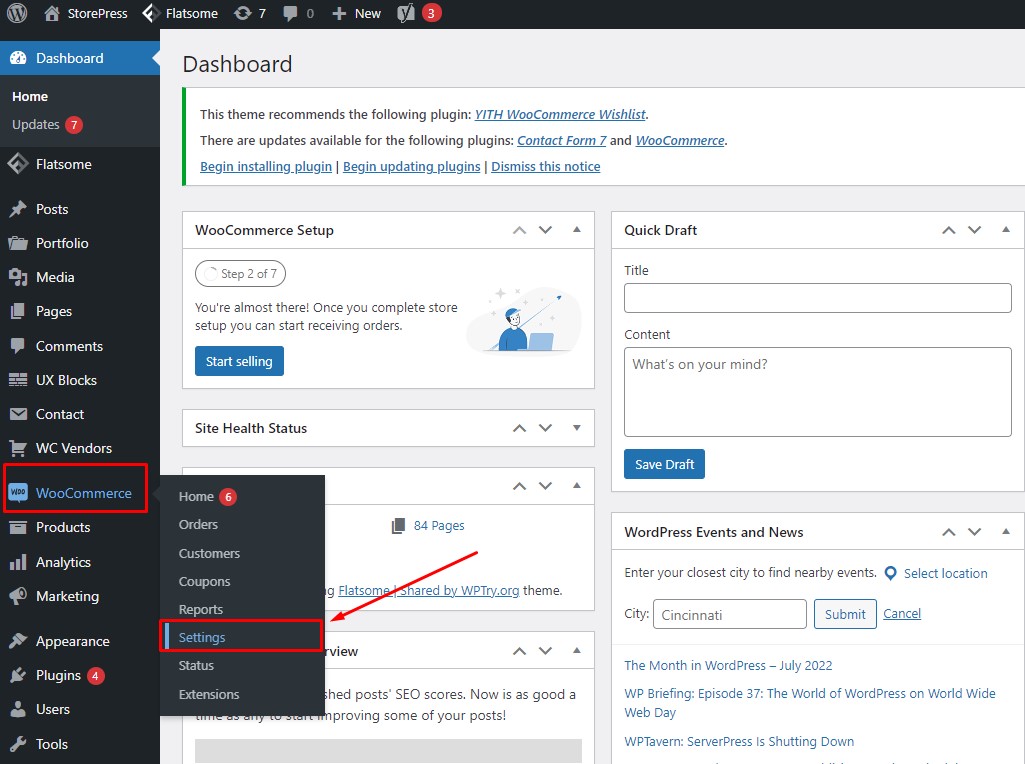
Task: Open Reports in the WooCommerce submenu
Action: click(x=201, y=609)
